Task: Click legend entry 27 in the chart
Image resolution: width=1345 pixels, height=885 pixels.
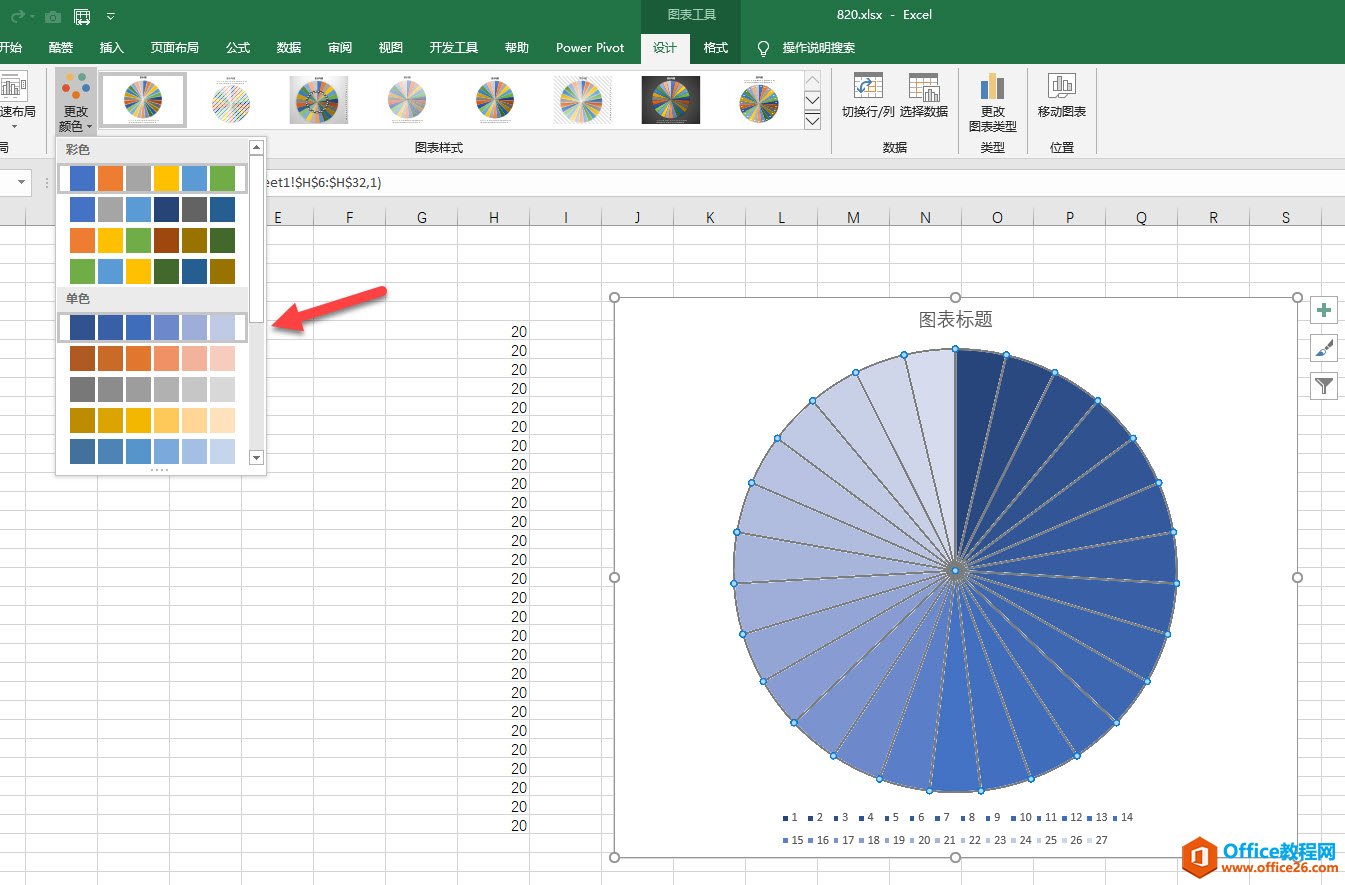Action: [x=1097, y=840]
